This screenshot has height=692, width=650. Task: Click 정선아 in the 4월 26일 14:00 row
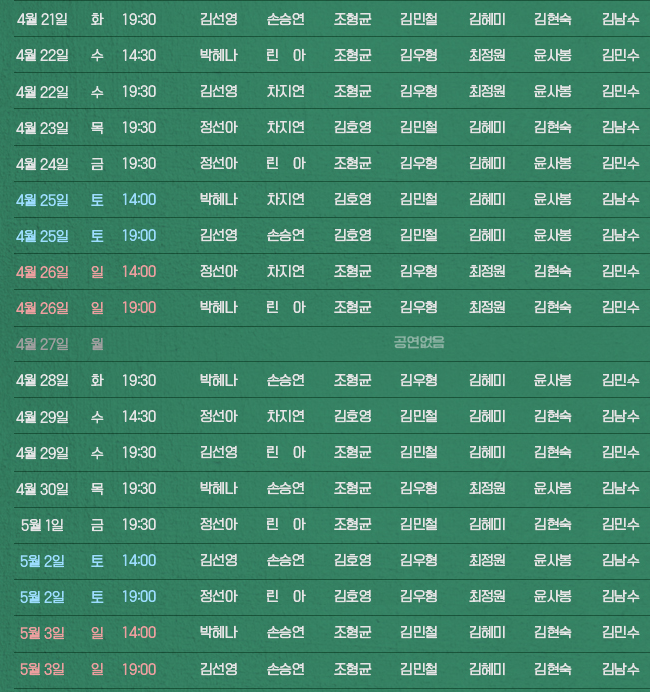218,271
